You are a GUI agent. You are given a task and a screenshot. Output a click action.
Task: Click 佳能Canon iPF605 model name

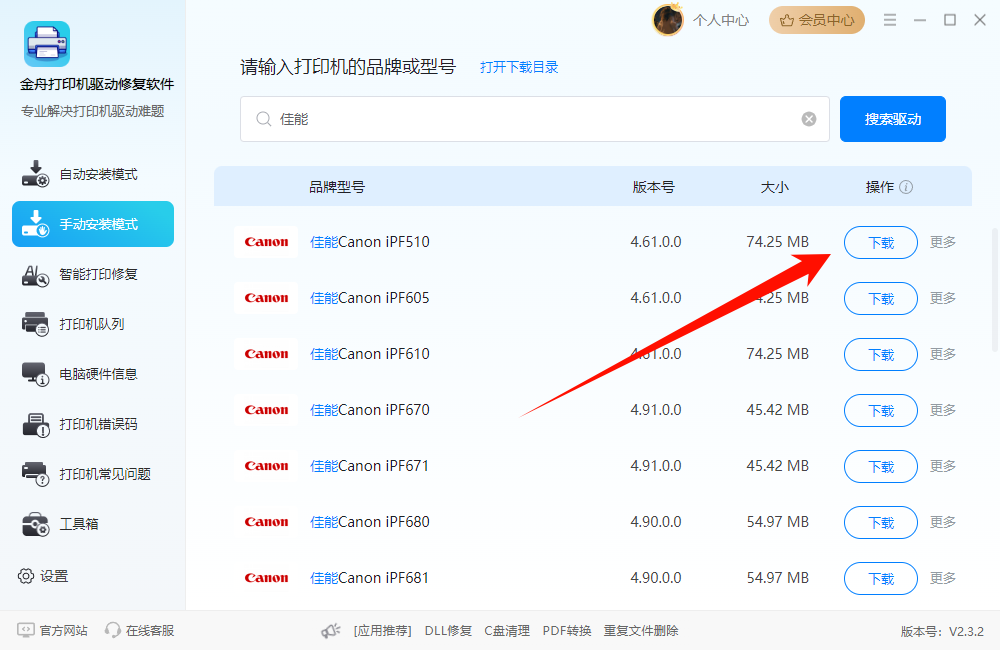click(x=370, y=298)
